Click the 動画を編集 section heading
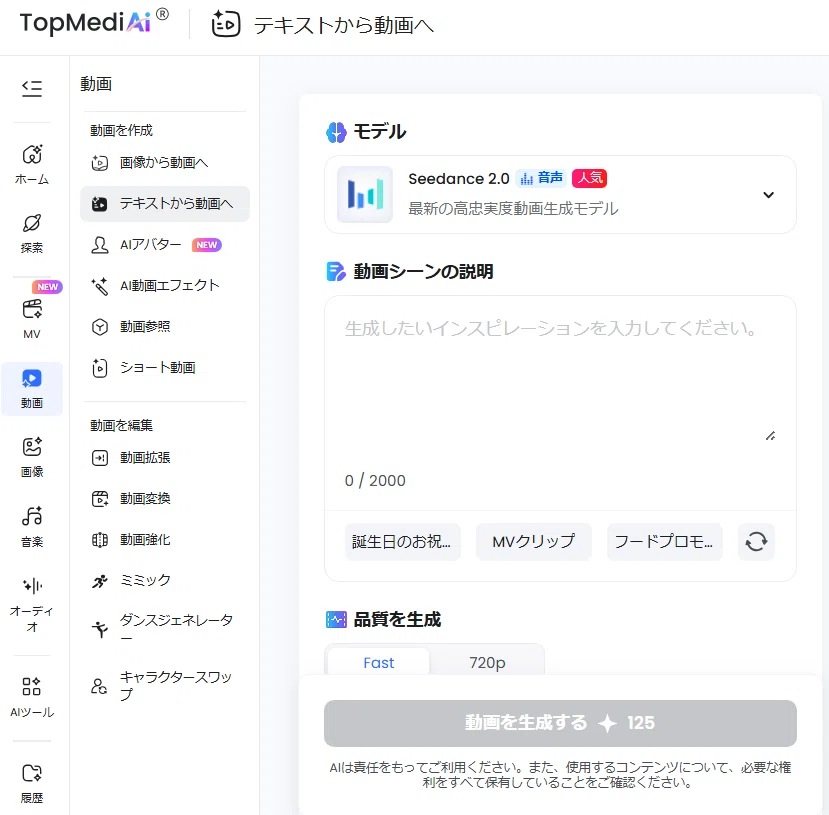The height and width of the screenshot is (815, 829). coord(121,425)
